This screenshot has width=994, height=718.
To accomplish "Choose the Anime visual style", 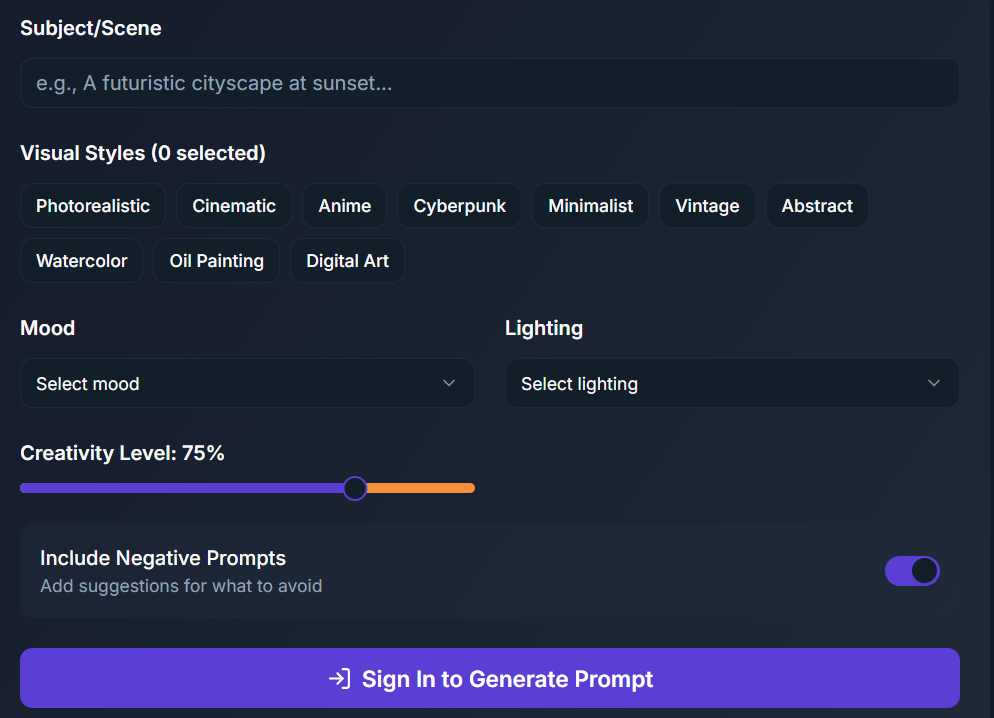I will [344, 205].
